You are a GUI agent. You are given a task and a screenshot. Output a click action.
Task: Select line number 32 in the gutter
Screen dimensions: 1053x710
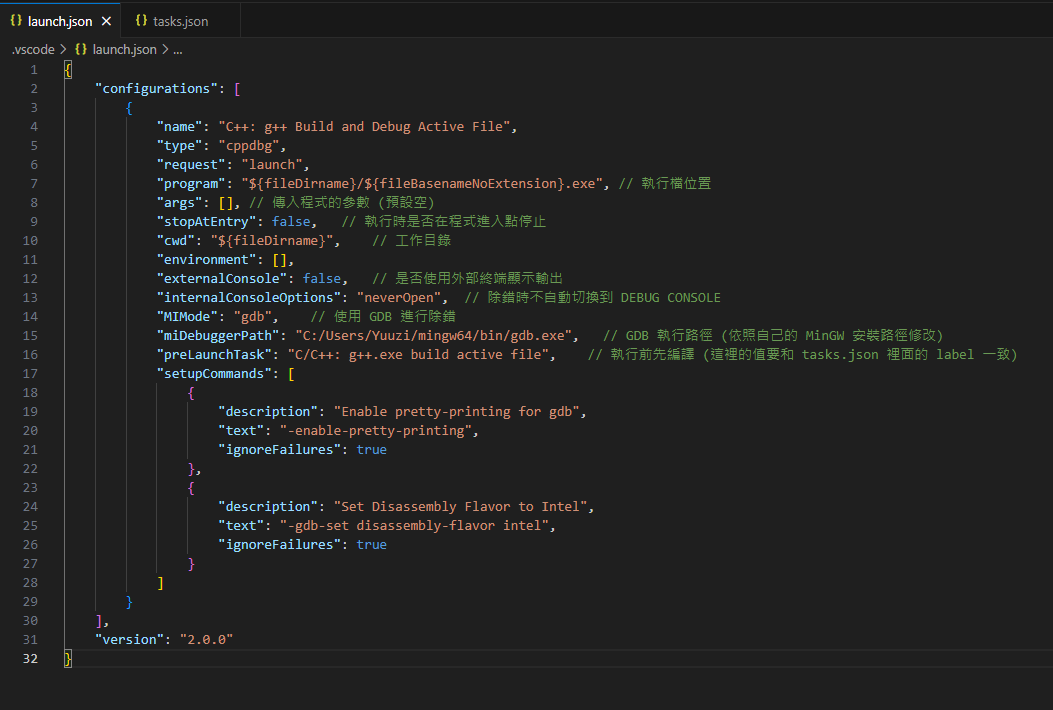pos(30,658)
